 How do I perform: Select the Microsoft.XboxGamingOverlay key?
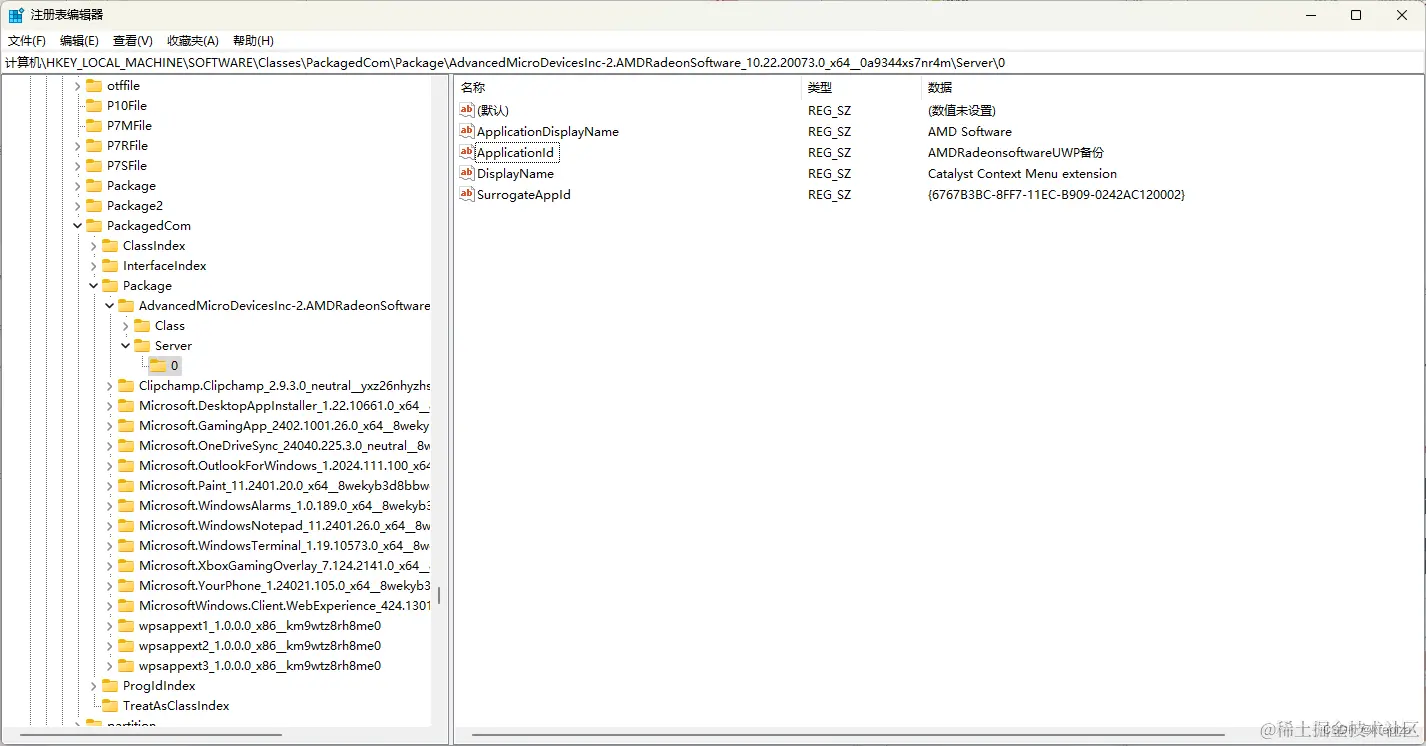(284, 566)
